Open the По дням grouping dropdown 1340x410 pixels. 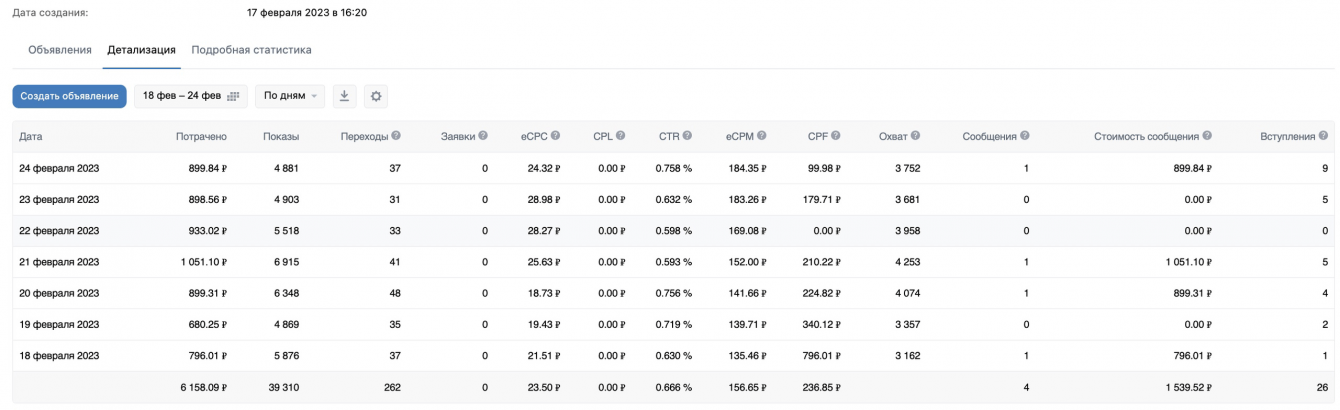(x=290, y=96)
